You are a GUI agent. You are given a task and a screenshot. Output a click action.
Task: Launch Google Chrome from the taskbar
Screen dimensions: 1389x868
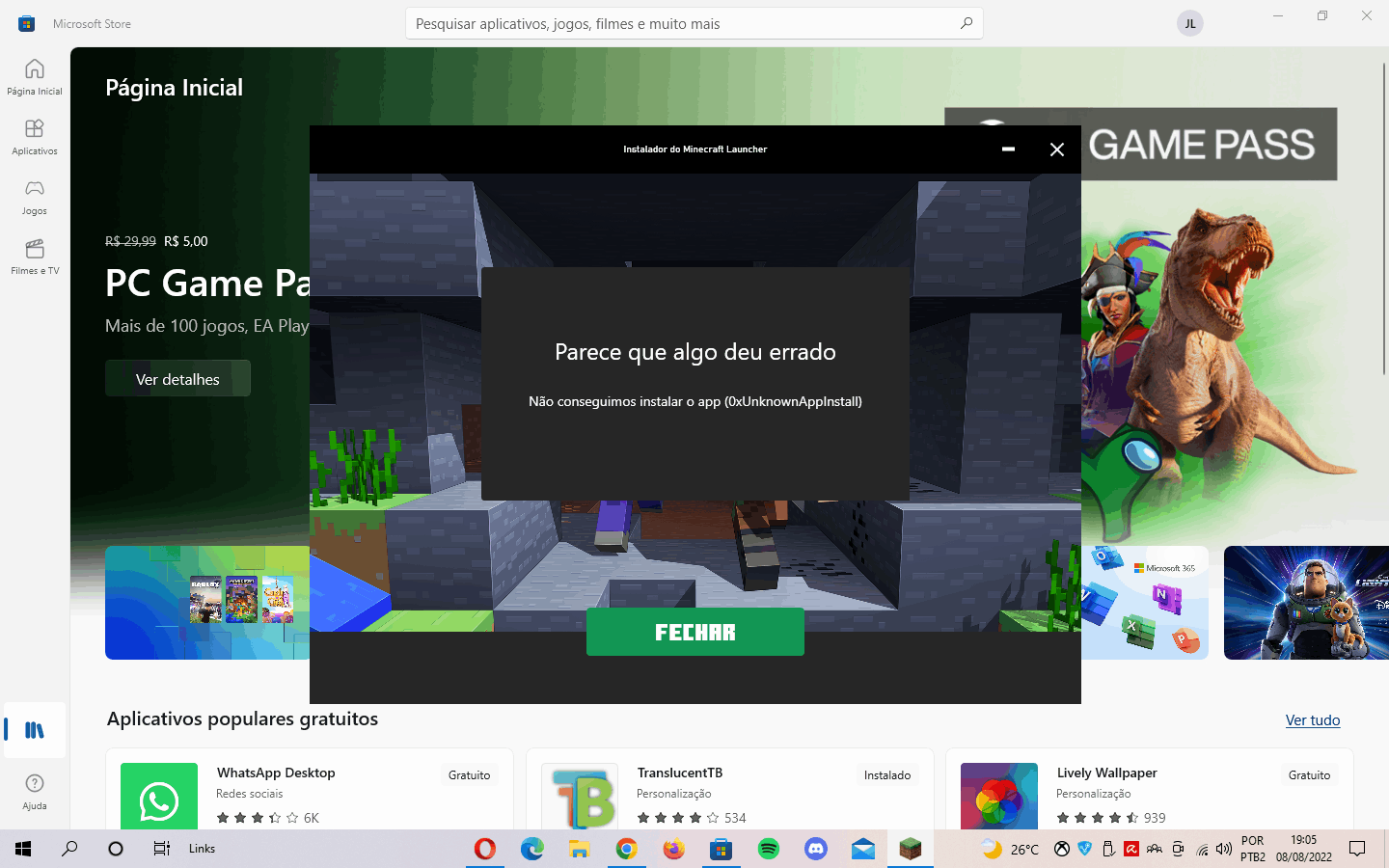(626, 849)
